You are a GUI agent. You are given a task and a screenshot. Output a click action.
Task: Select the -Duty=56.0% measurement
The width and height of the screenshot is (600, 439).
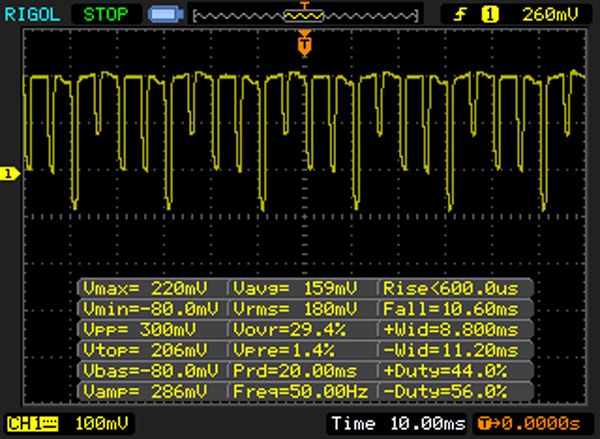click(445, 392)
